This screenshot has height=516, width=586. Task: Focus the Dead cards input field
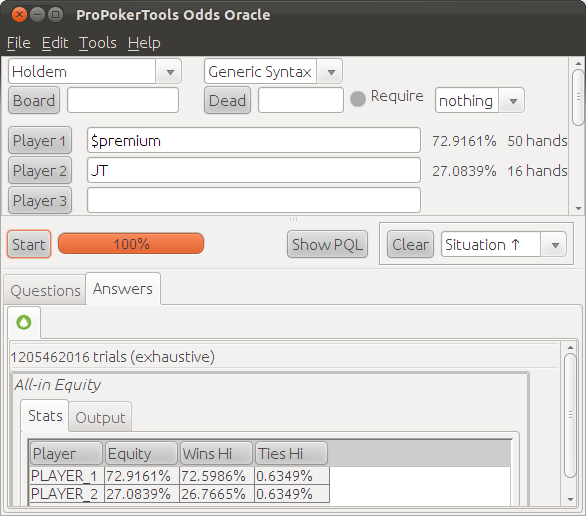click(301, 100)
